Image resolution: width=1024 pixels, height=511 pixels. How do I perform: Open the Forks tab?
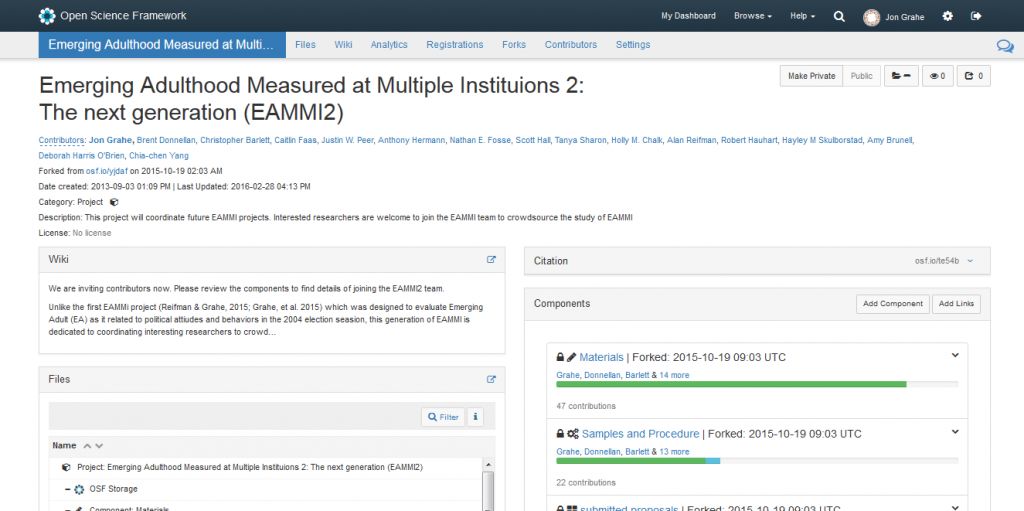(514, 44)
